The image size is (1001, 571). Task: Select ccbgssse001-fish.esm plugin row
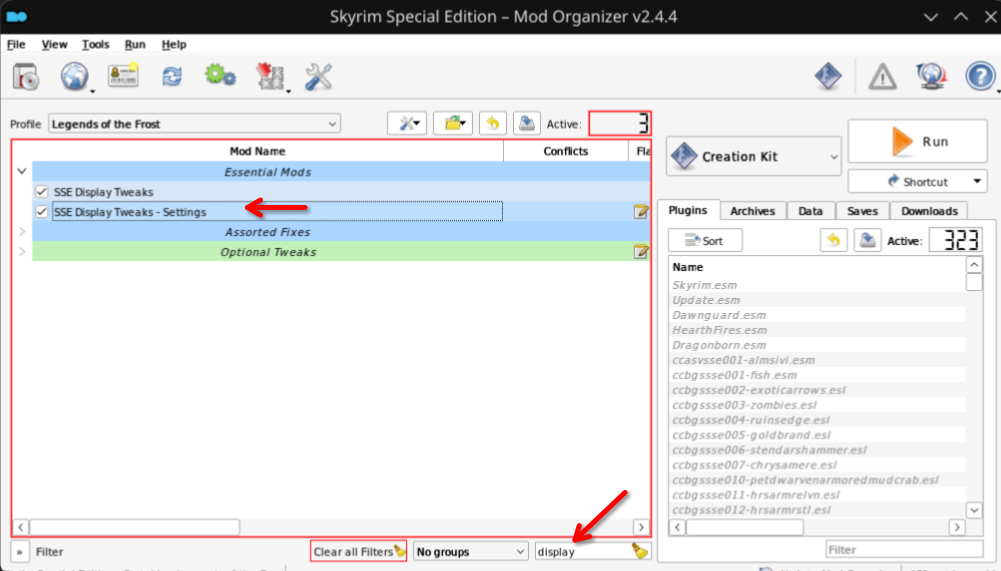pos(817,375)
